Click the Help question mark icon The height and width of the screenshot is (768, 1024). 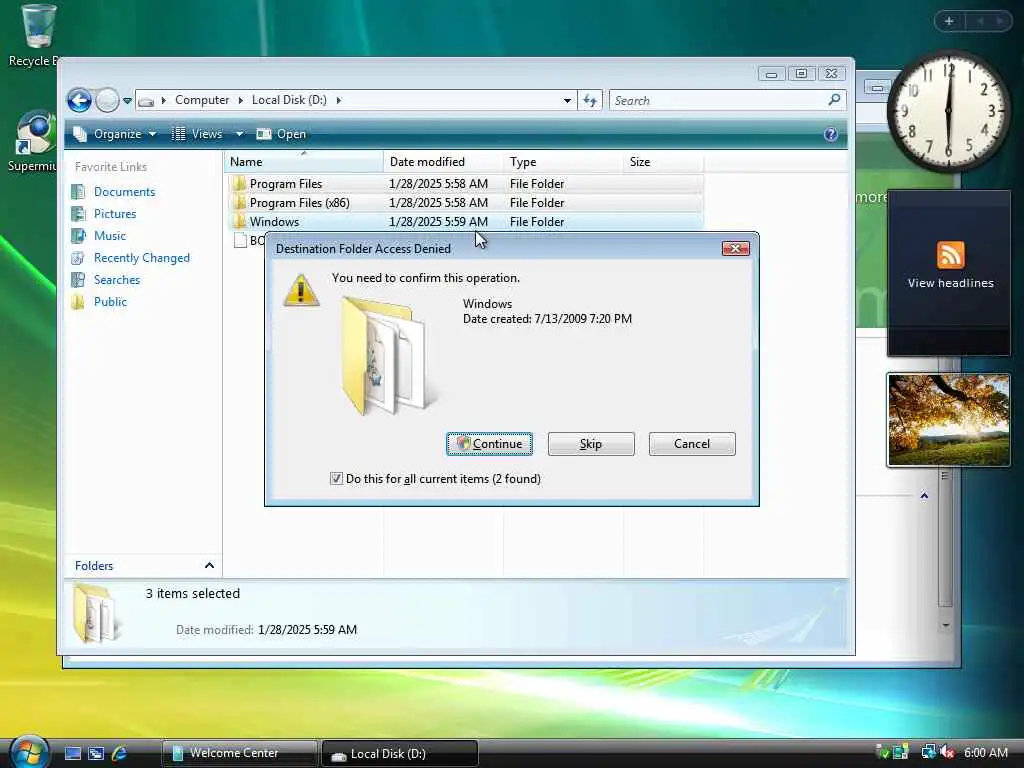pos(831,134)
